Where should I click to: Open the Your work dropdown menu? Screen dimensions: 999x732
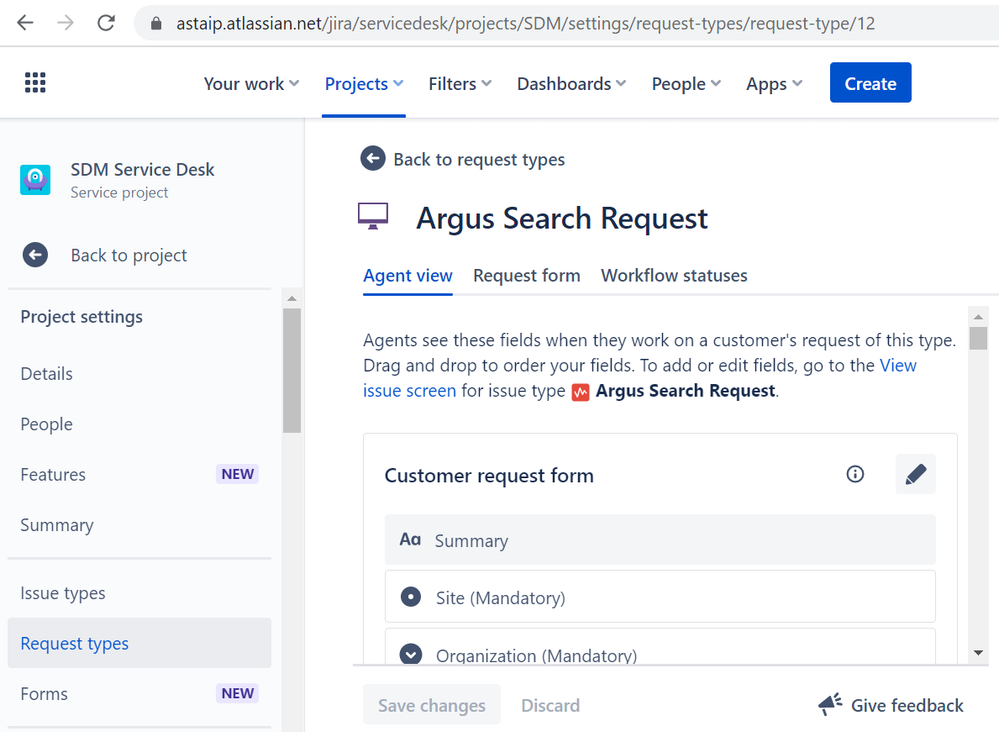click(x=251, y=83)
